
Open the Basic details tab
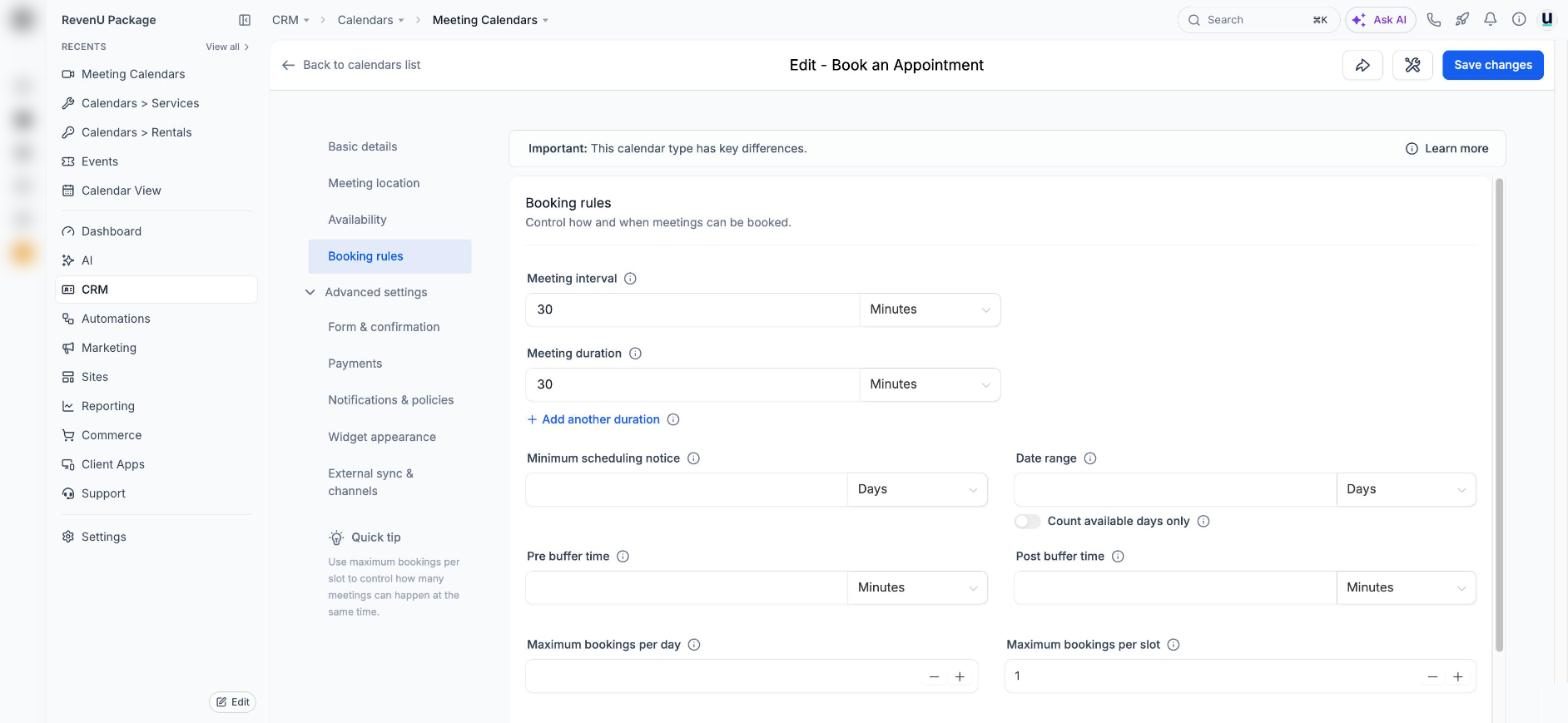point(362,147)
